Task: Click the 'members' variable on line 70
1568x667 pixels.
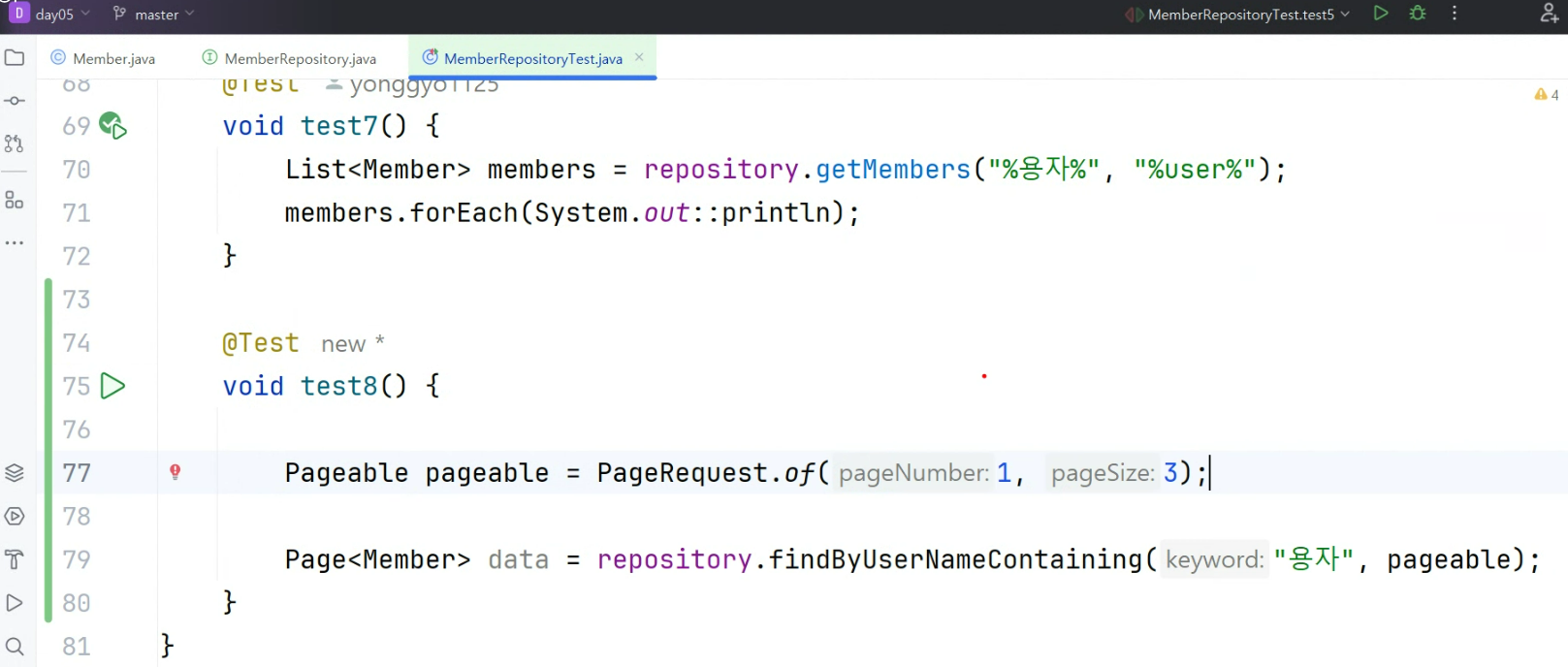Action: 542,170
